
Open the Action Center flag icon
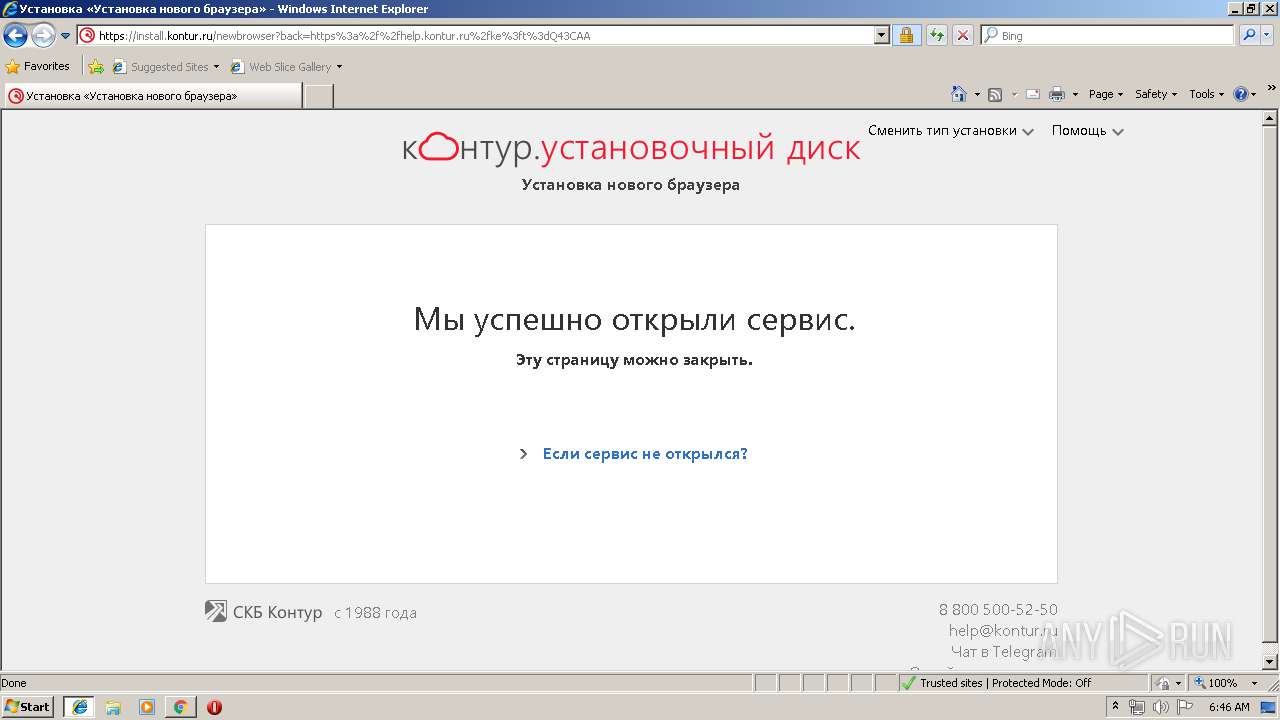click(x=1184, y=707)
